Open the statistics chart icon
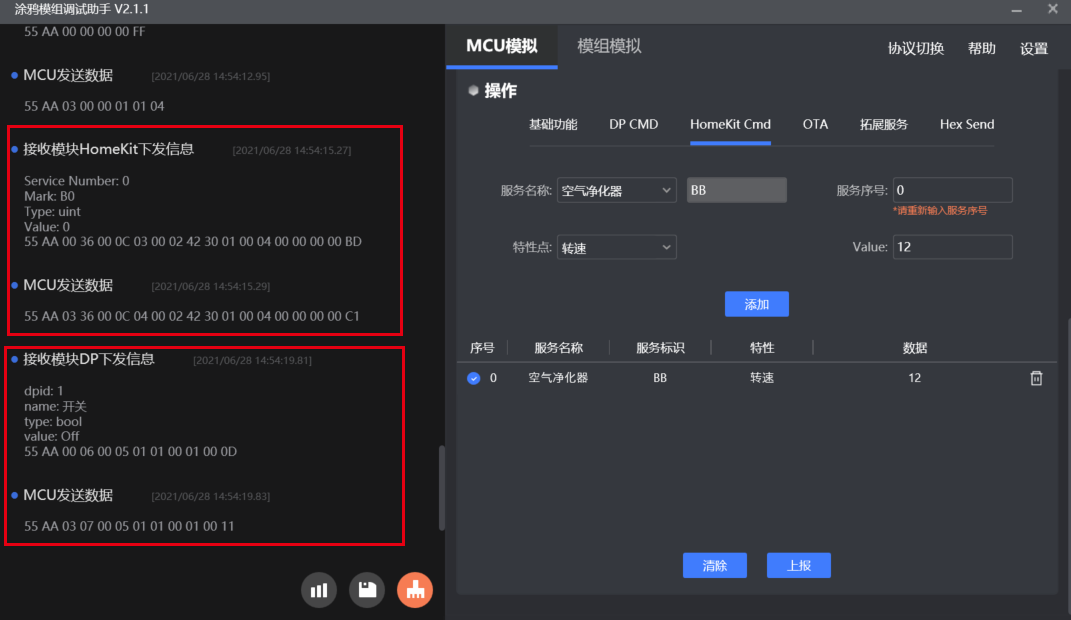 (x=319, y=590)
